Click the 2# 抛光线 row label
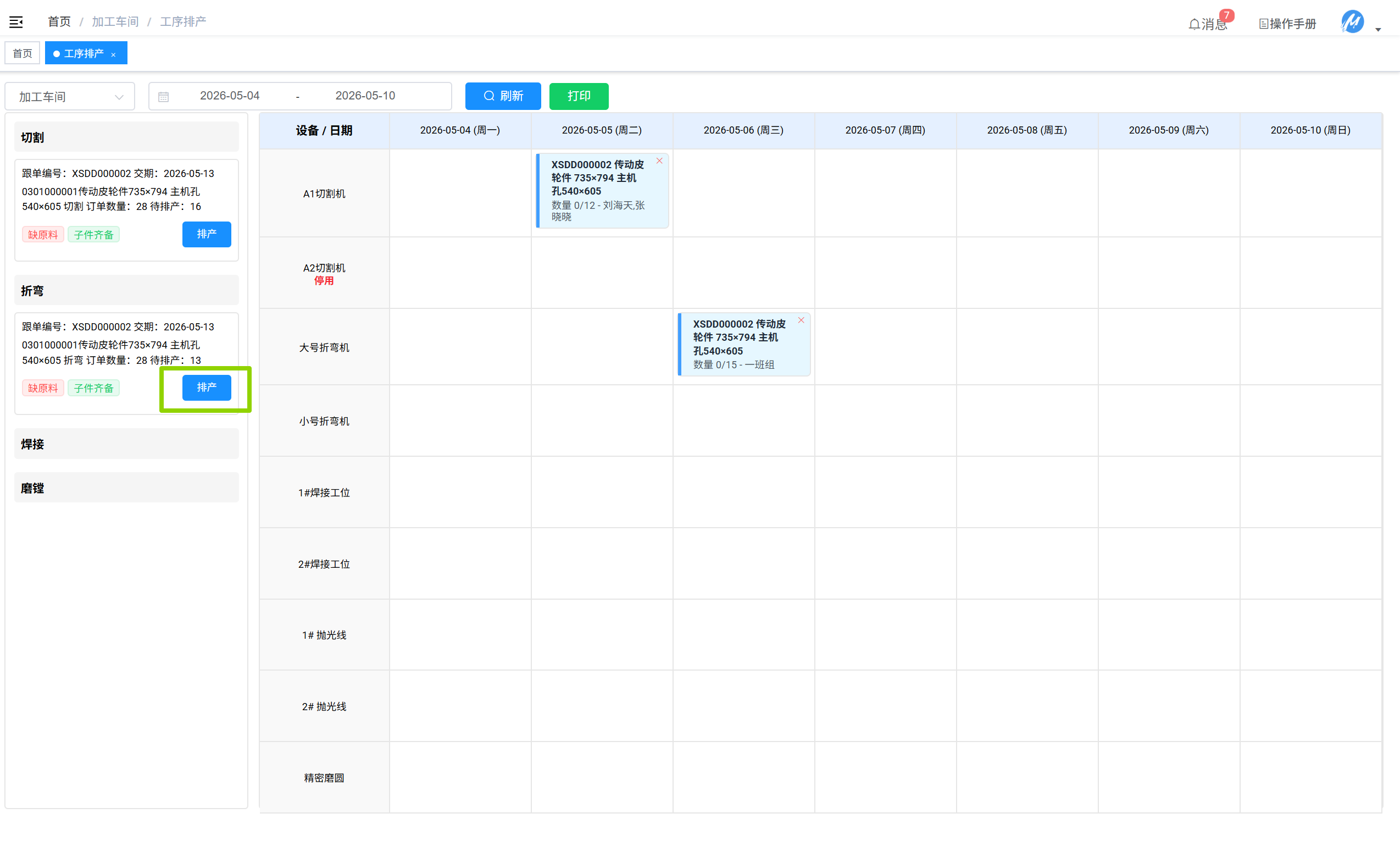This screenshot has width=1400, height=841. coord(324,707)
